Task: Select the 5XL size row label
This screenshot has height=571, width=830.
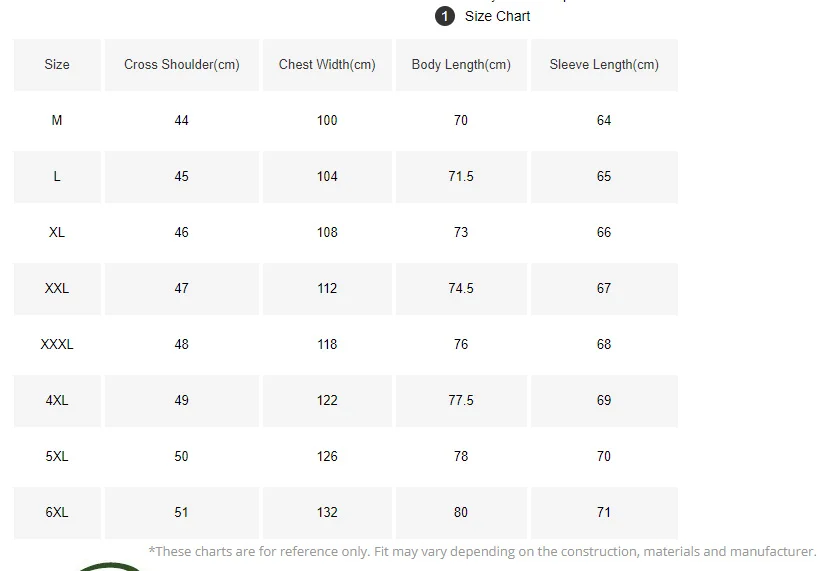Action: [57, 457]
